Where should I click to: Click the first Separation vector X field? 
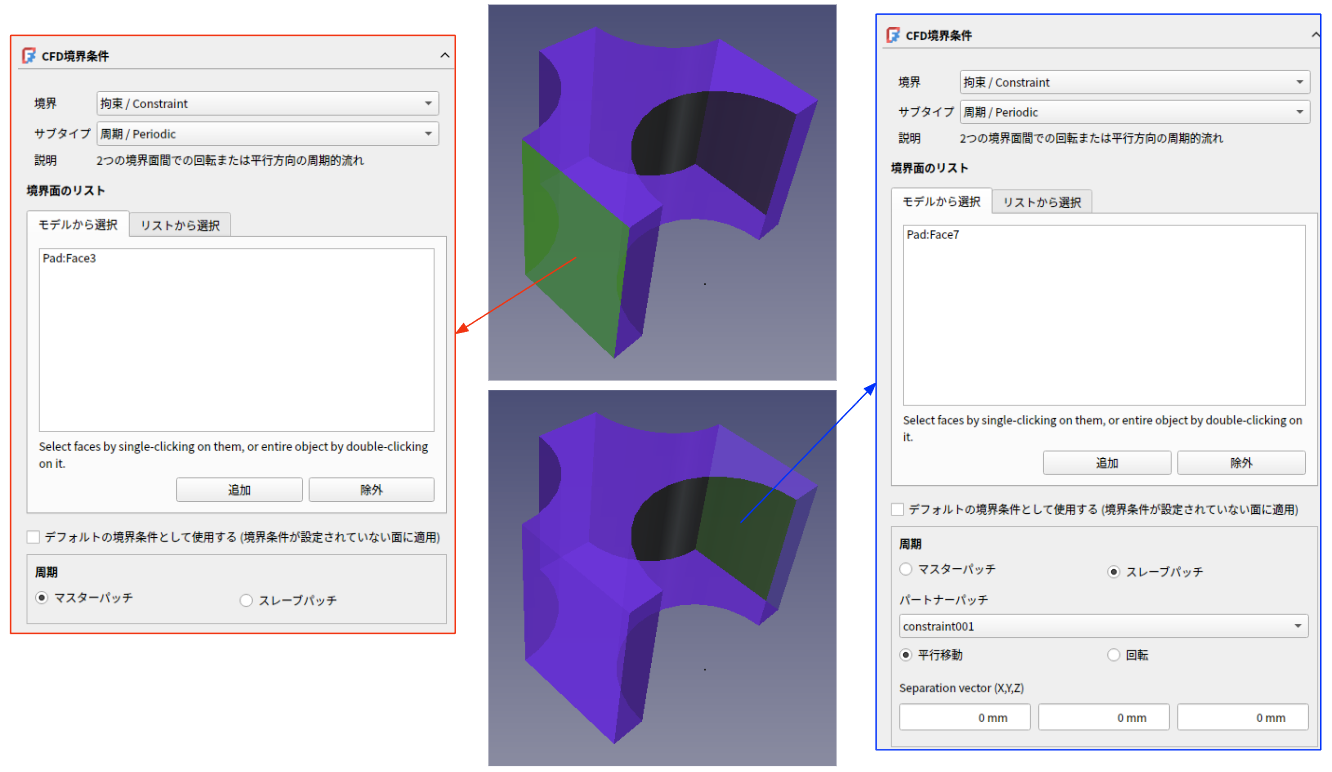(x=966, y=717)
